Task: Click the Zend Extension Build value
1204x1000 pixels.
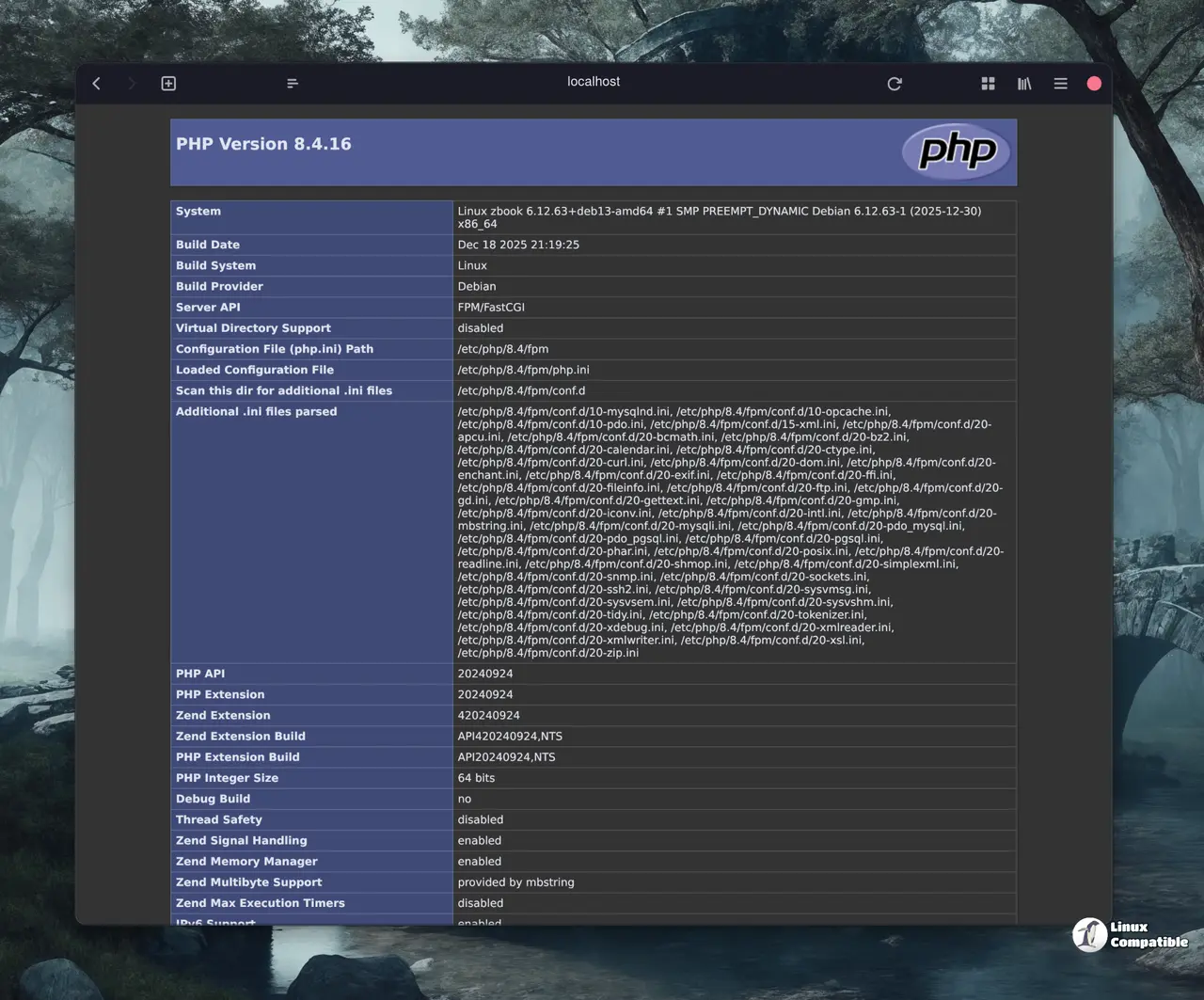Action: point(510,737)
